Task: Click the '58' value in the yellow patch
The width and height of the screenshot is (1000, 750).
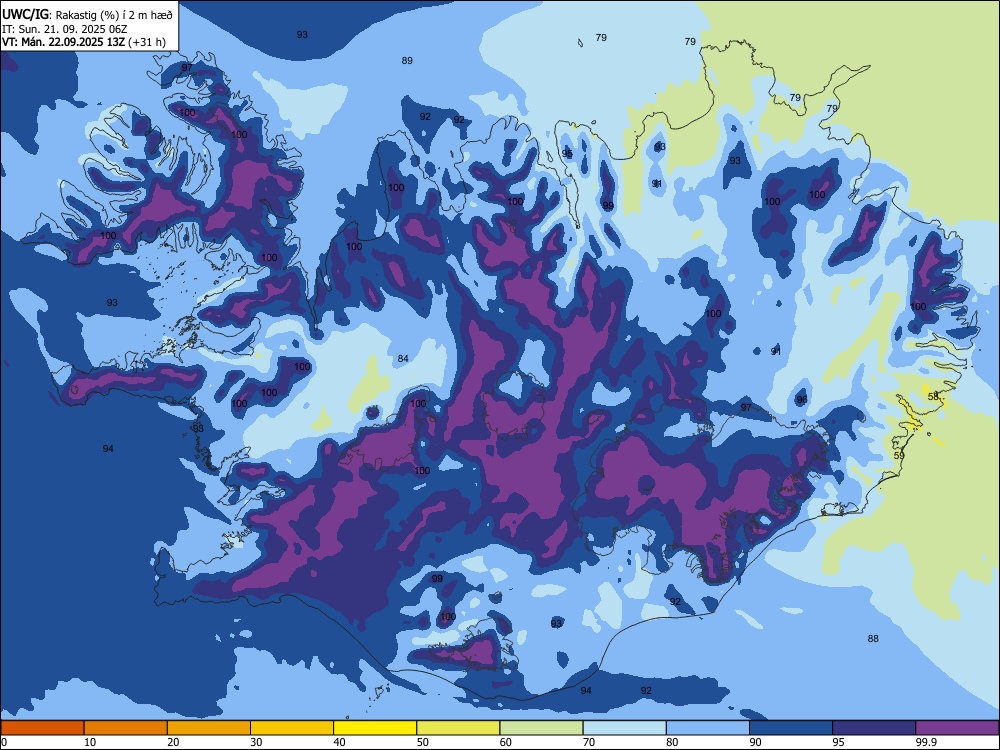Action: click(933, 397)
